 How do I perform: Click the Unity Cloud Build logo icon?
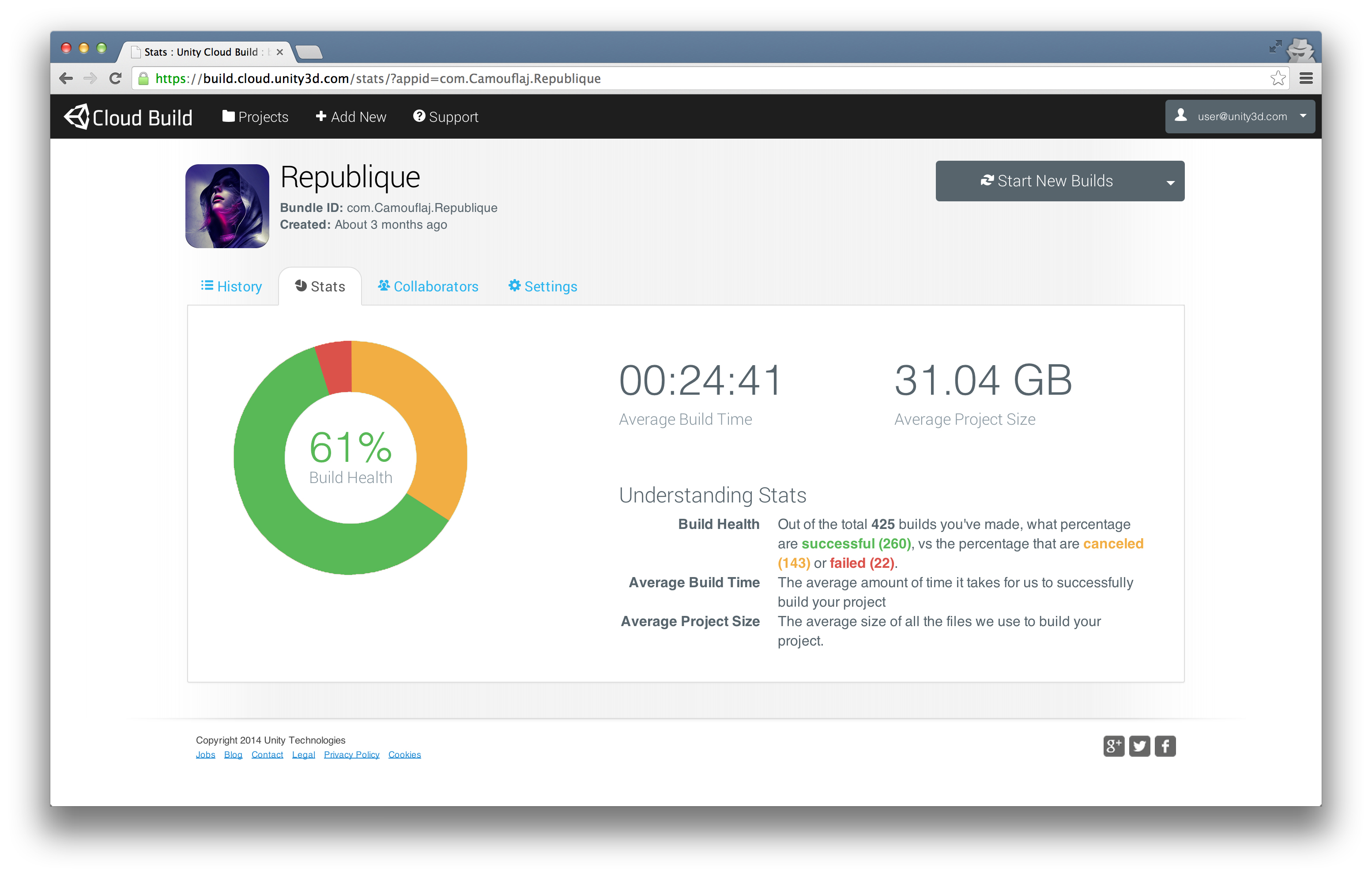[76, 116]
